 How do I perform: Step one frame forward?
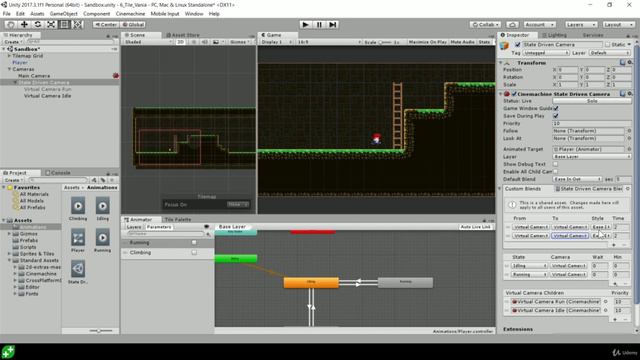pyautogui.click(x=333, y=24)
